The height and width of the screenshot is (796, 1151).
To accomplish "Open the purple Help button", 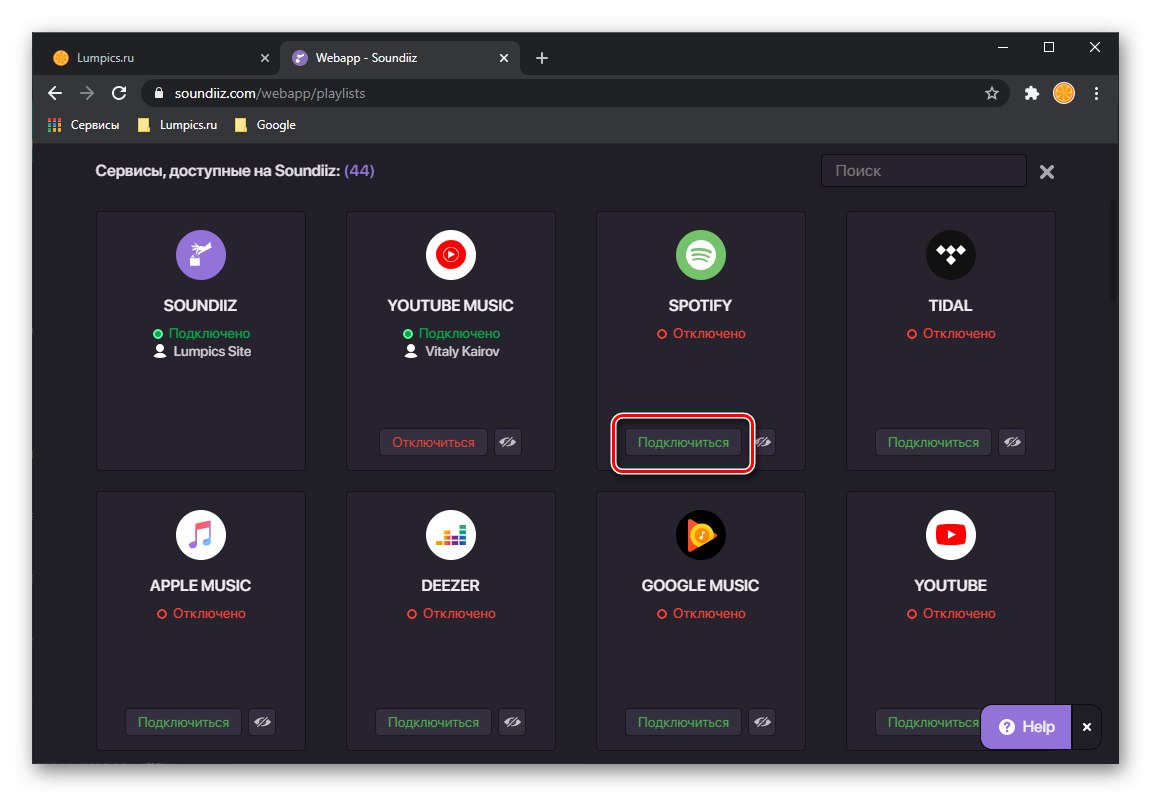I will 1026,727.
